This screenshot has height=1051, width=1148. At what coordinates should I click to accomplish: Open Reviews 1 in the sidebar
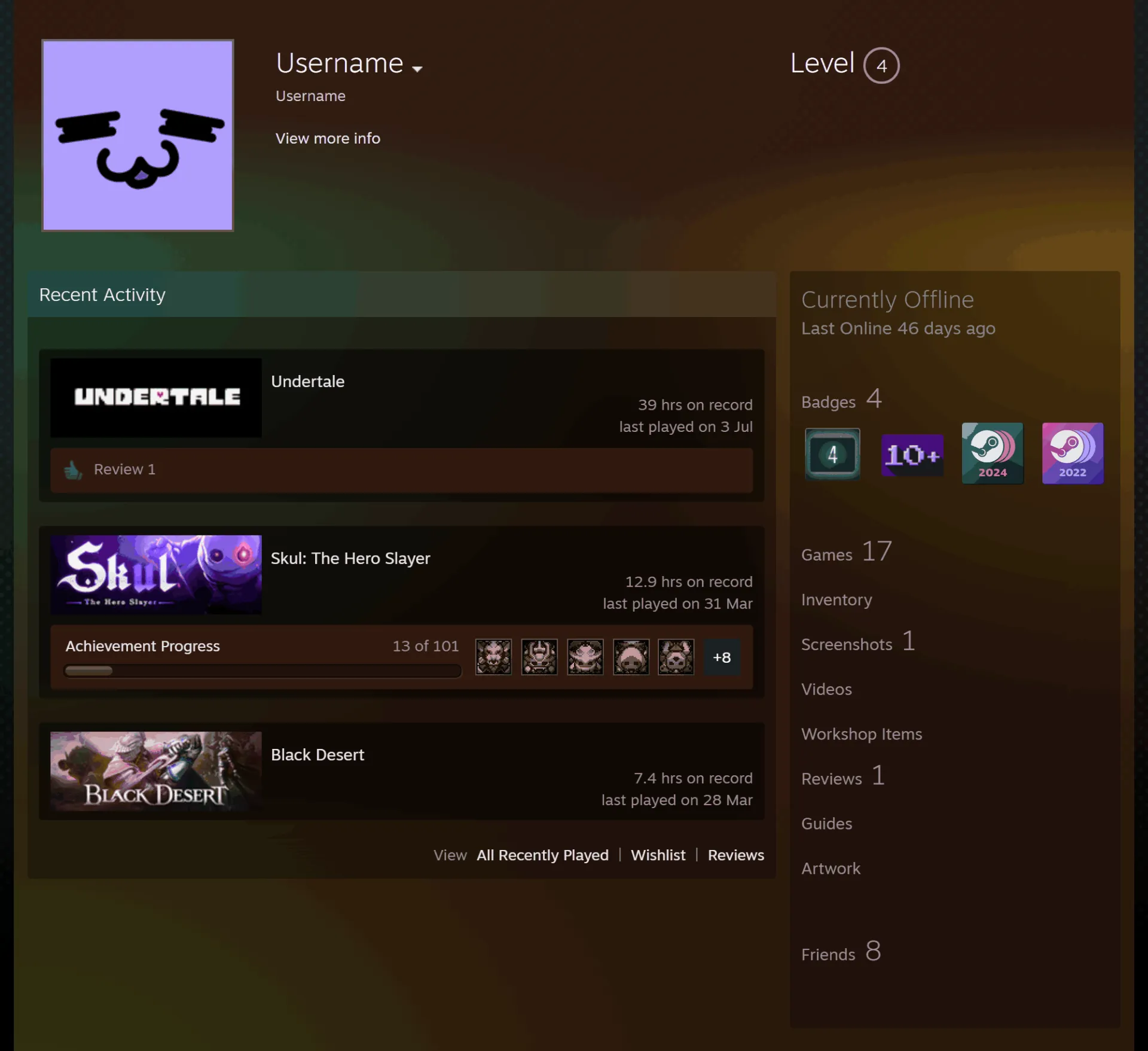843,776
